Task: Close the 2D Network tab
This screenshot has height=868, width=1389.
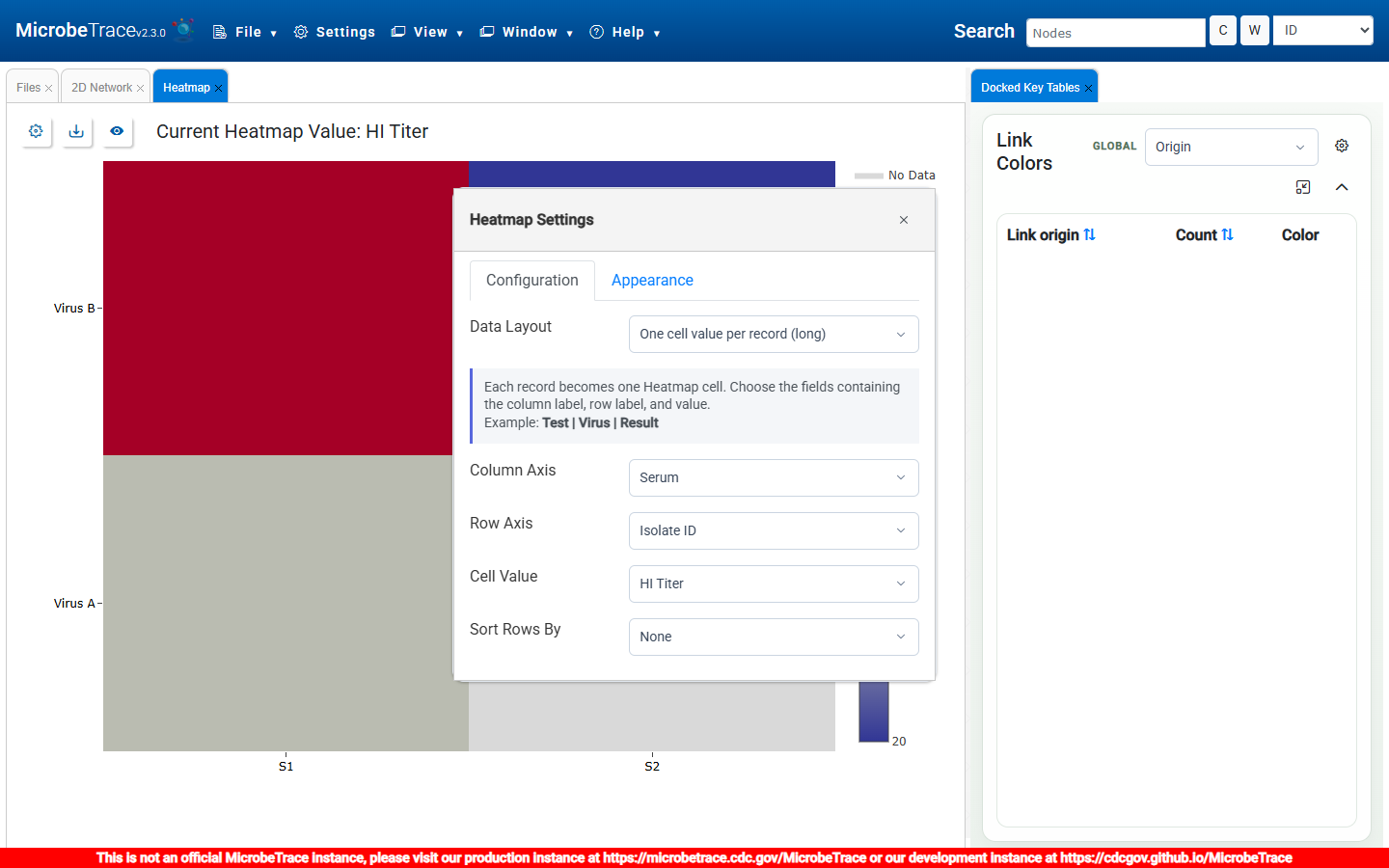Action: coord(141,88)
